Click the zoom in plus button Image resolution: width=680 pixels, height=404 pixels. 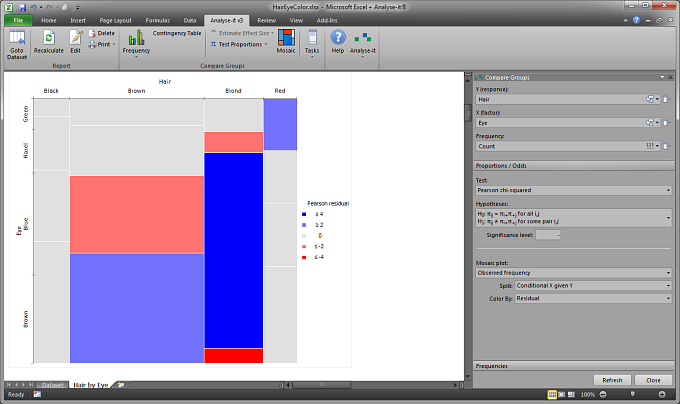pos(662,394)
